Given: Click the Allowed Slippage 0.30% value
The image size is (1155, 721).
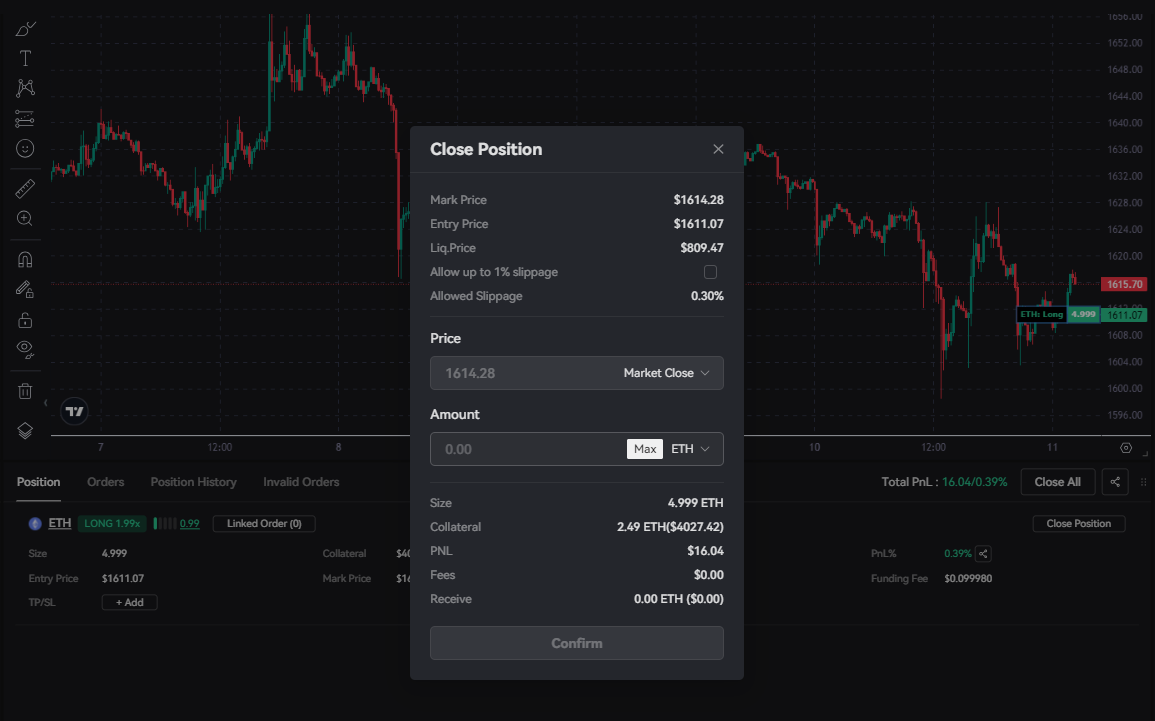Looking at the screenshot, I should click(x=707, y=296).
